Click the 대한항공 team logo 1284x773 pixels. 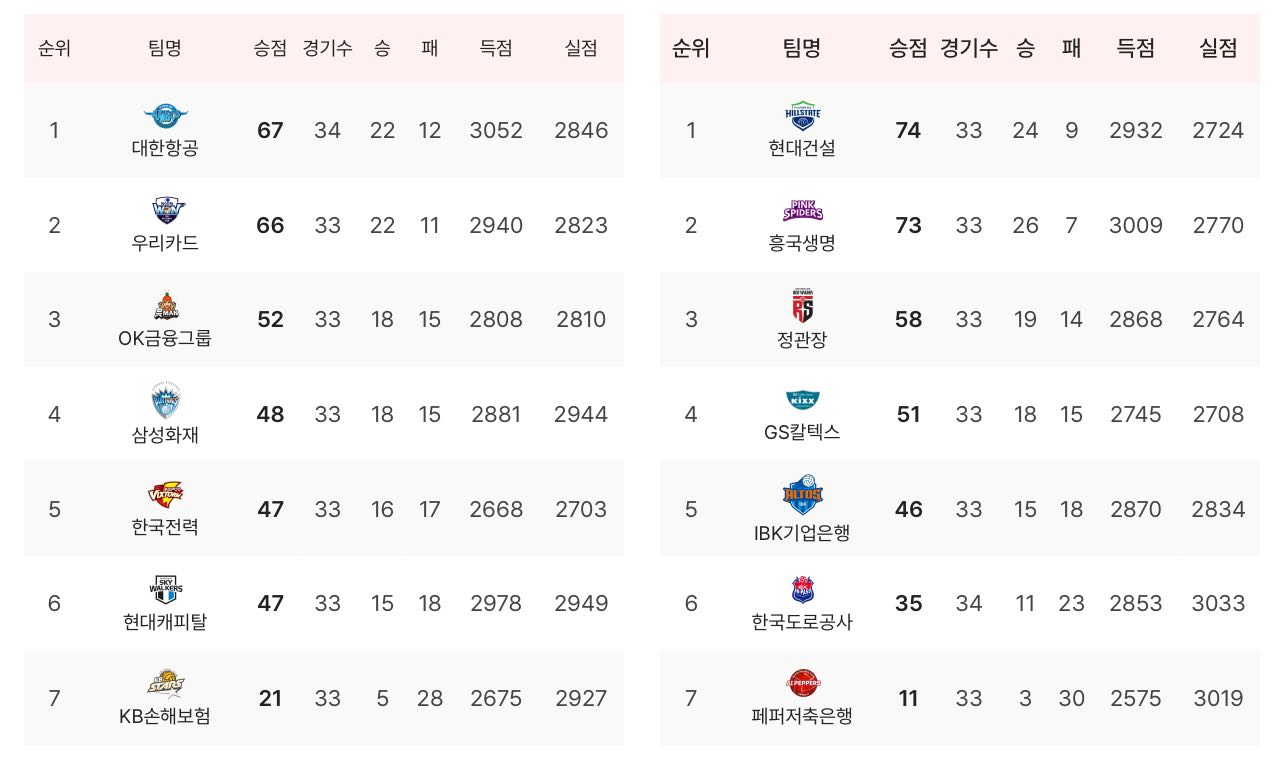pyautogui.click(x=165, y=116)
